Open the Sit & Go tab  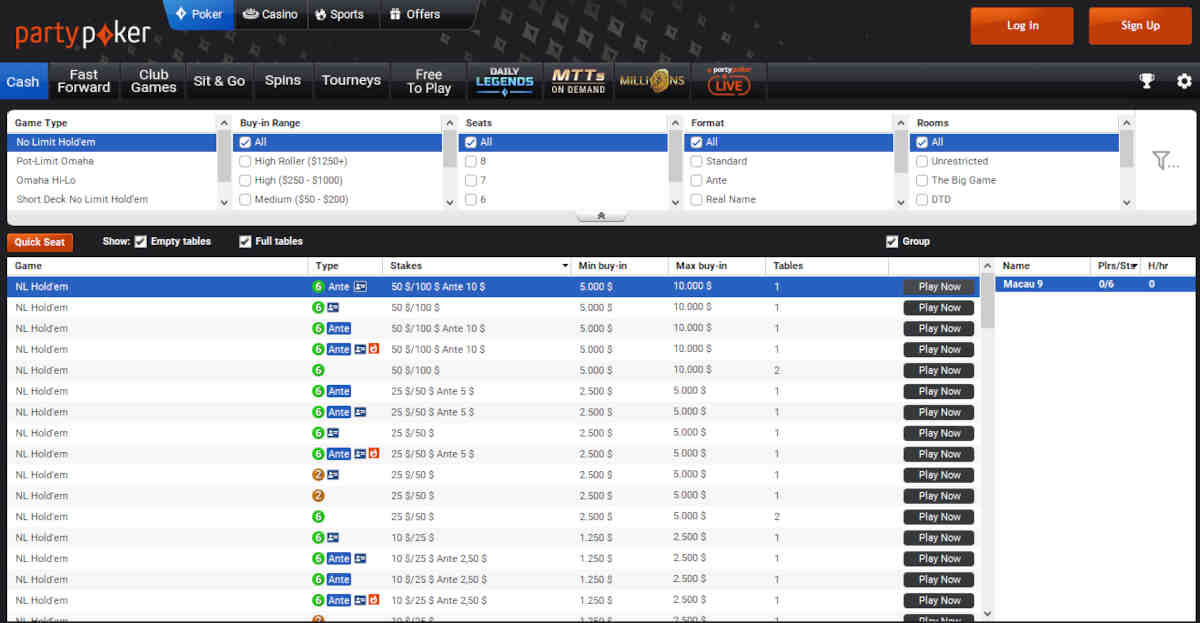[x=219, y=81]
